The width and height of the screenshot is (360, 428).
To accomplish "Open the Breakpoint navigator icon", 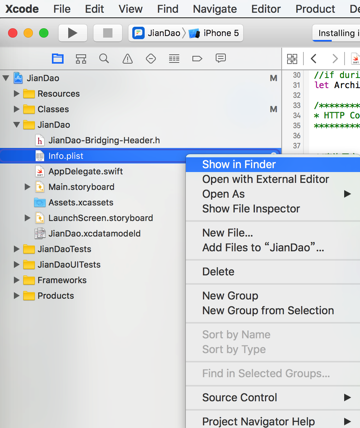I will click(x=197, y=59).
